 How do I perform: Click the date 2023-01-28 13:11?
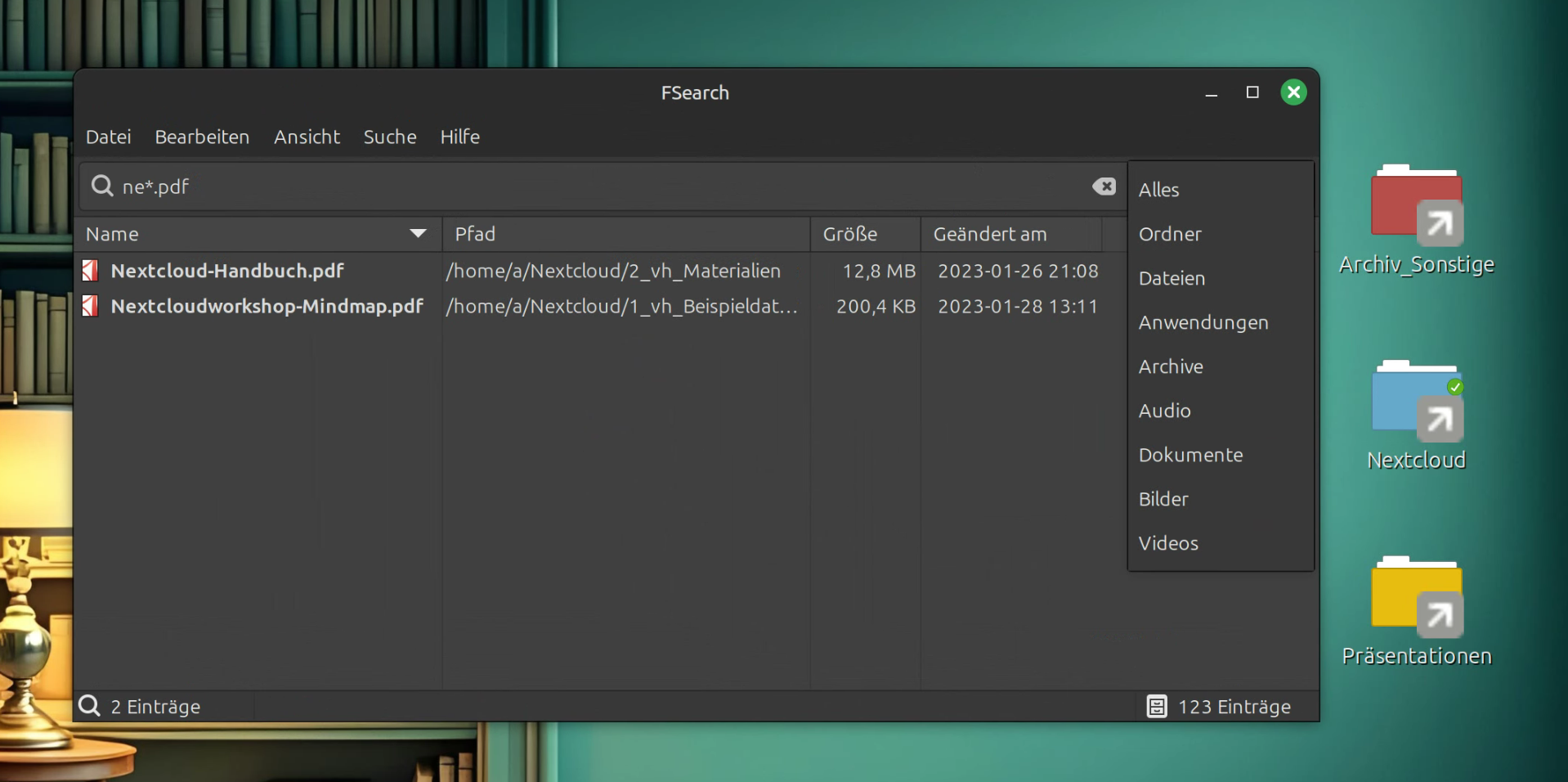(x=1018, y=306)
